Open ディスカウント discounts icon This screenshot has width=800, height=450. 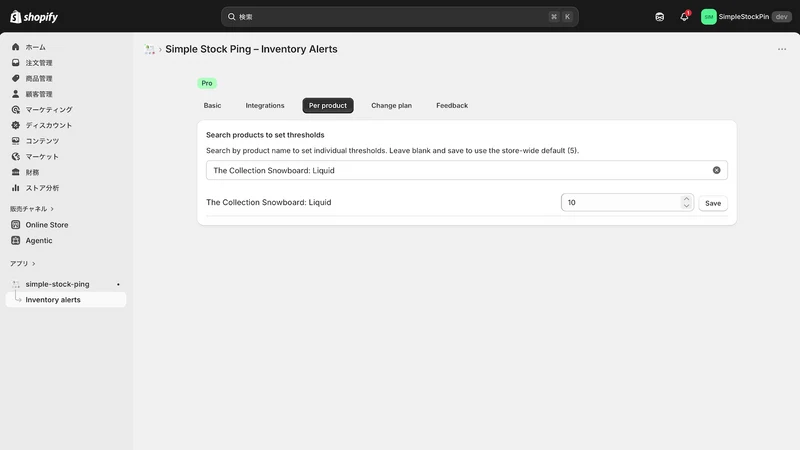15,125
